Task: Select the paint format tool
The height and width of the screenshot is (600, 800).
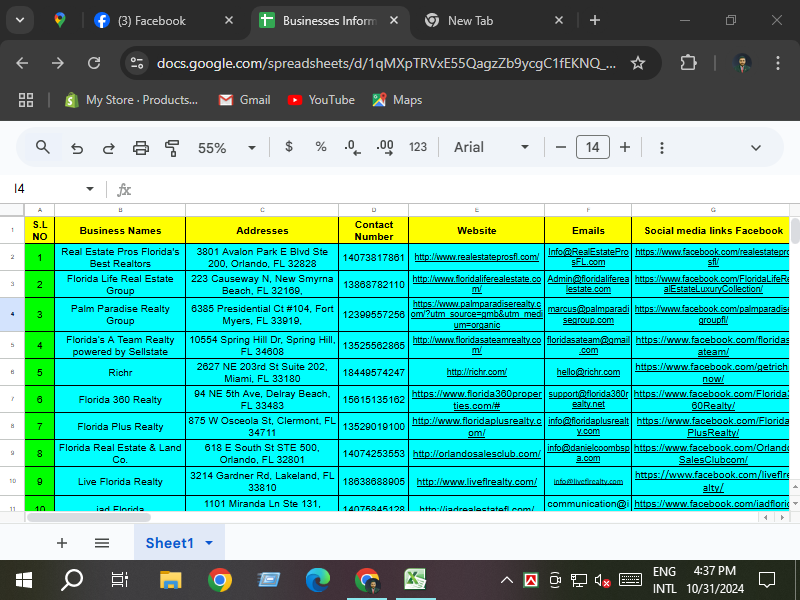Action: (172, 147)
